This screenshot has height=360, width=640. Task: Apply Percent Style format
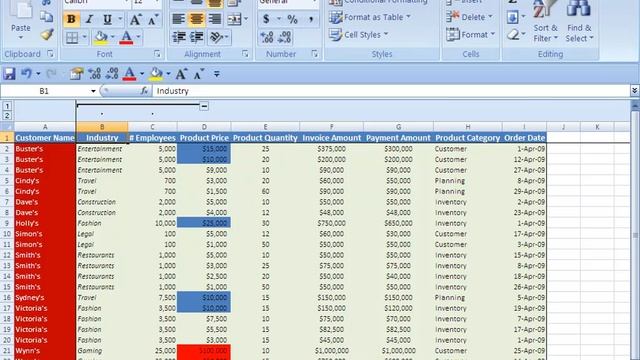coord(292,19)
